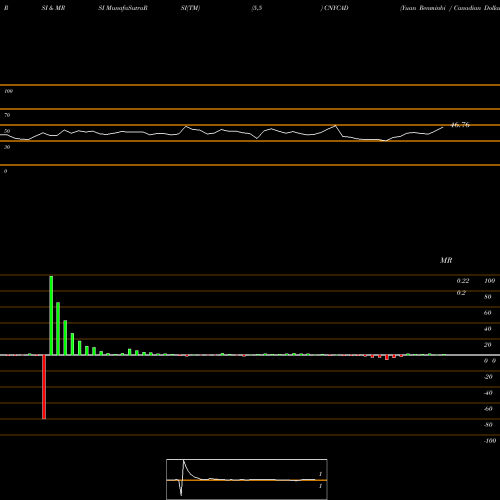This screenshot has width=500, height=500.
Task: Click the MR indicator title label
Action: pos(446,260)
